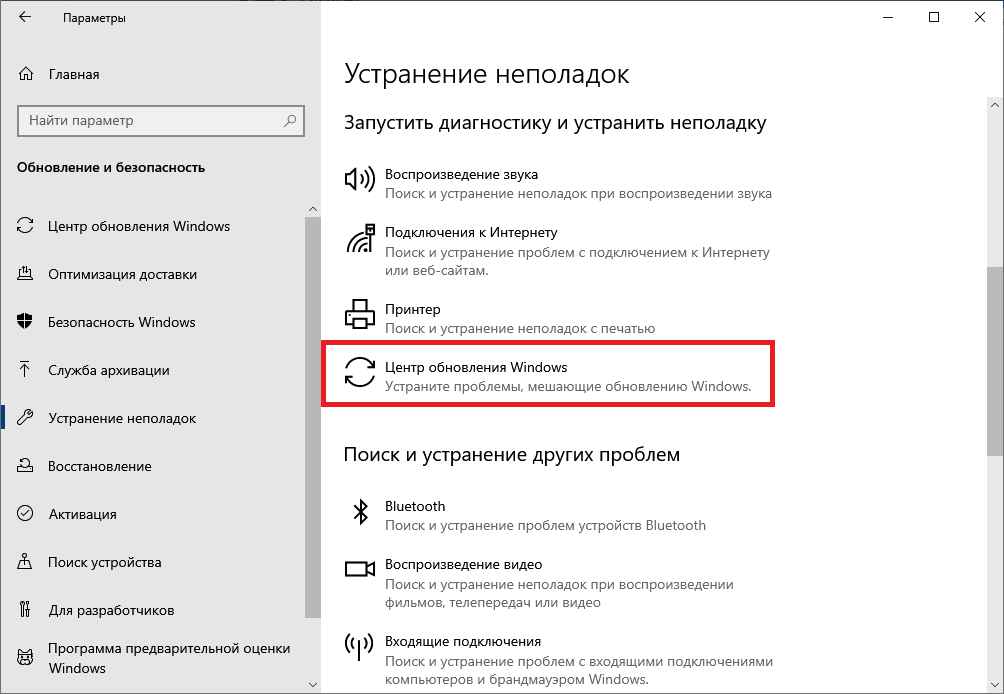
Task: Click the Оптимизация доставки icon
Action: point(25,273)
